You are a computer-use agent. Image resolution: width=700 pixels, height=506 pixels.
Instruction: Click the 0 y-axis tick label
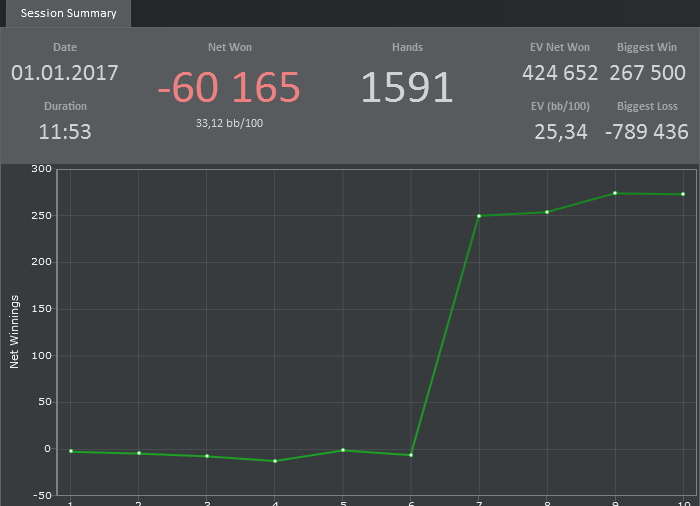(48, 449)
